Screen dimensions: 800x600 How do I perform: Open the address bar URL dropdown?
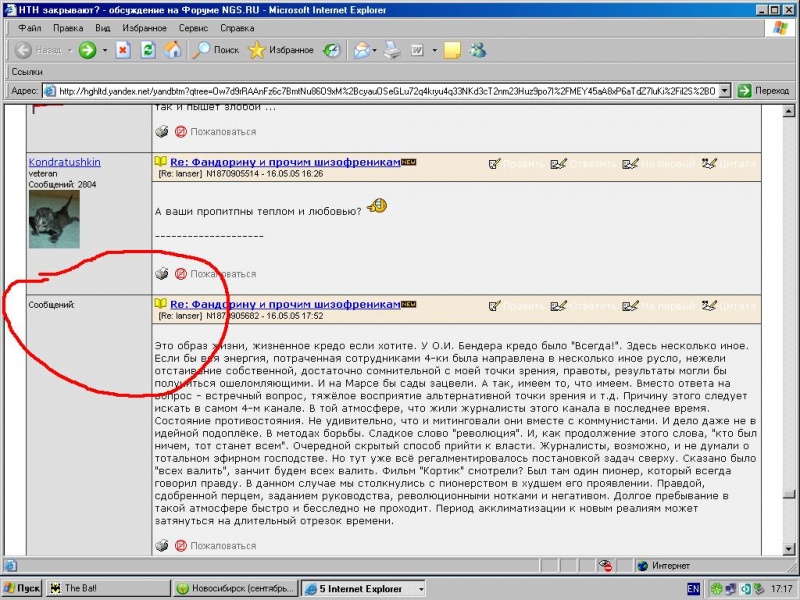725,91
